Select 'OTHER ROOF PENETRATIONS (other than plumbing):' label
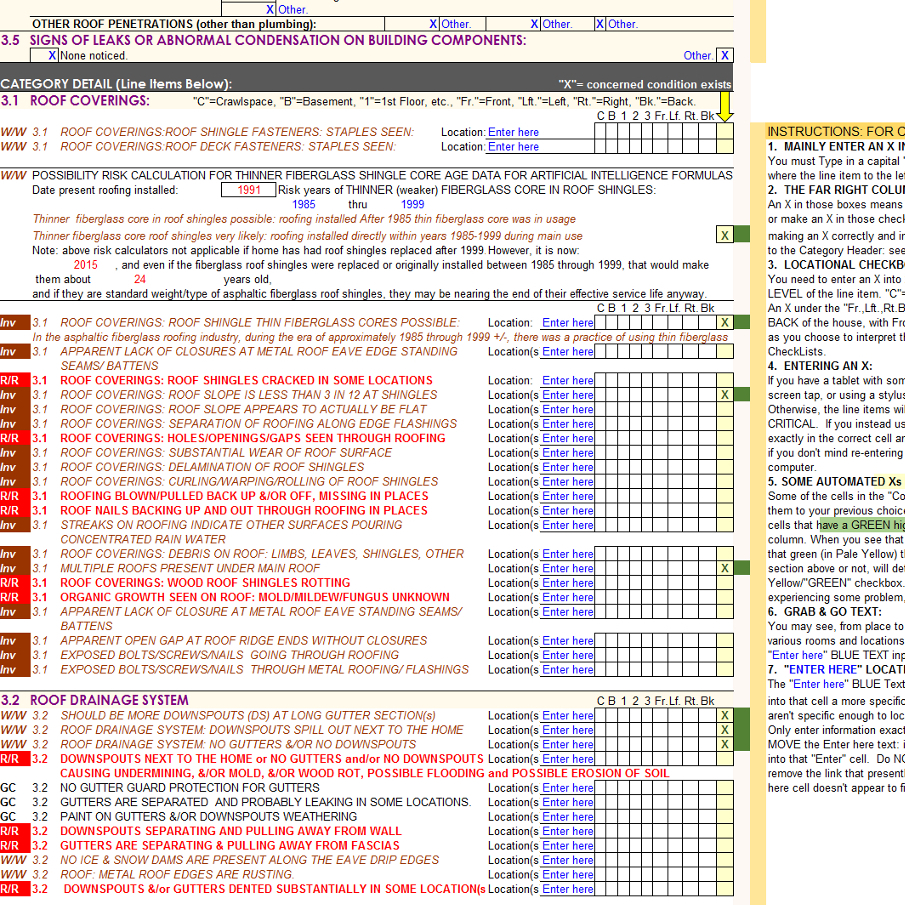Viewport: 905px width, 905px height. click(x=174, y=24)
